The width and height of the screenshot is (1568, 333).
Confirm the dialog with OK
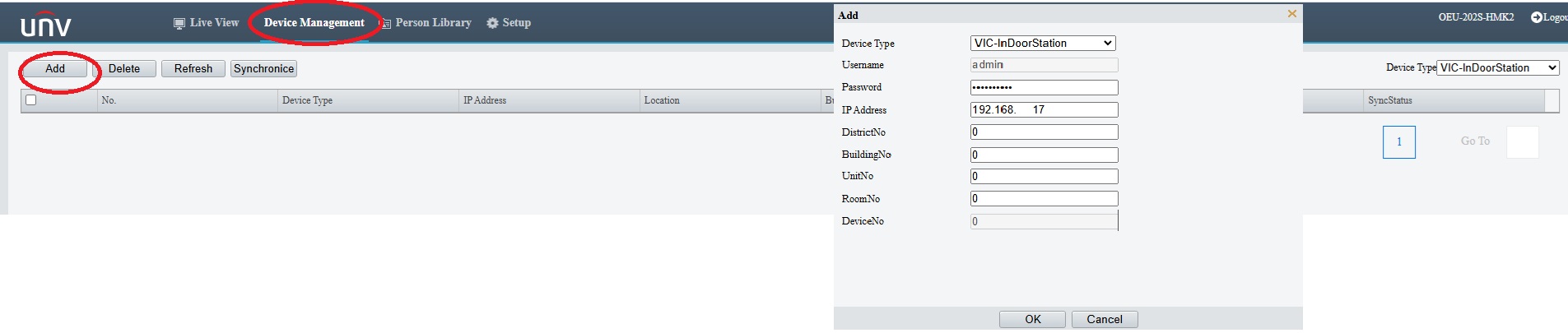pos(1032,320)
